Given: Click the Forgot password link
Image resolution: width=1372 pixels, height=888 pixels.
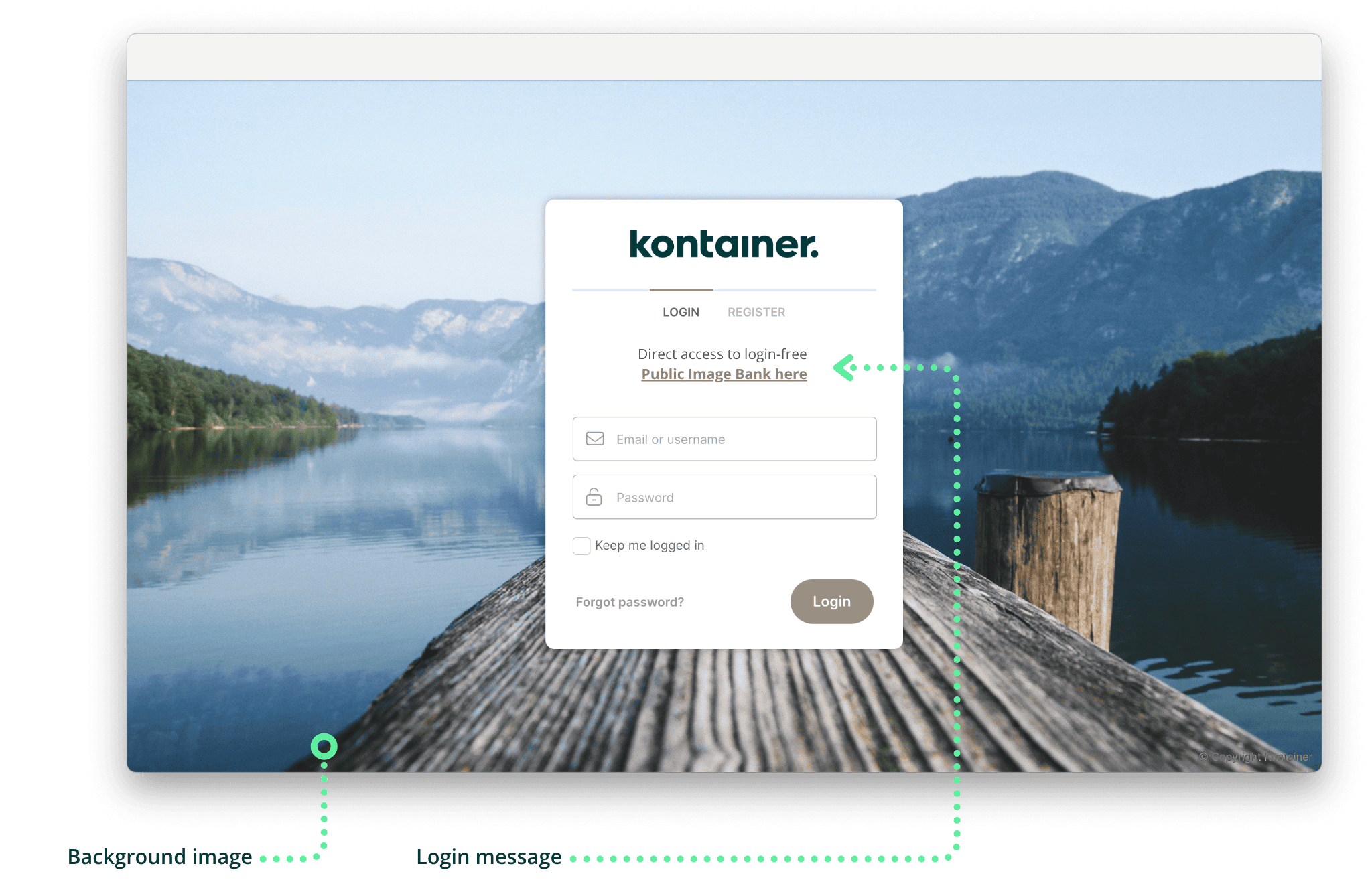Looking at the screenshot, I should (x=630, y=602).
